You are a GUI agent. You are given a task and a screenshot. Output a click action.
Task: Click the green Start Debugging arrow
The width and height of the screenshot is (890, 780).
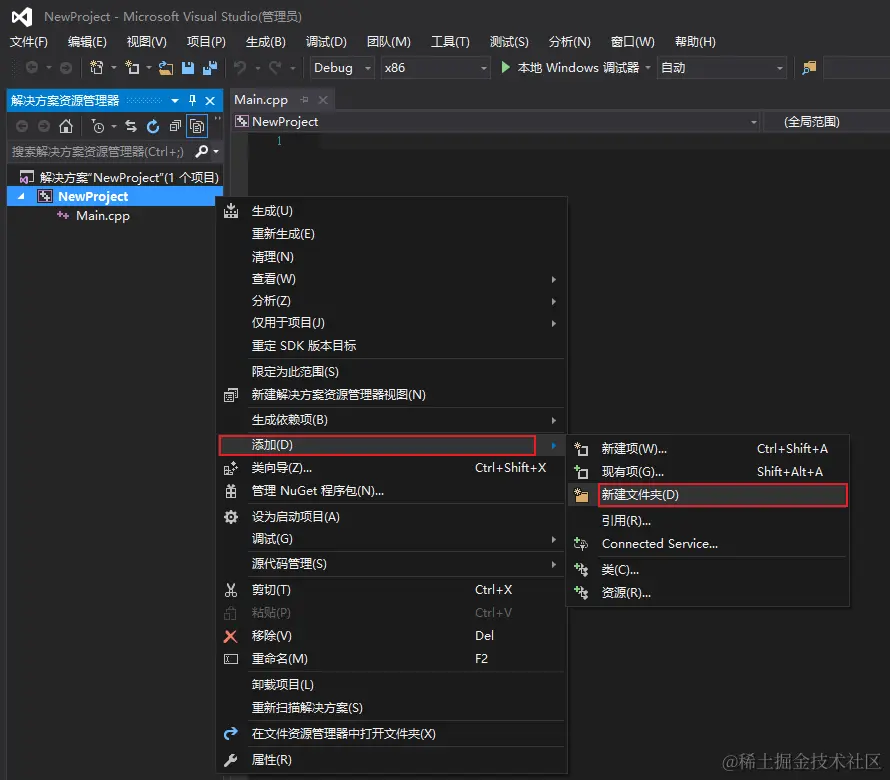coord(505,68)
